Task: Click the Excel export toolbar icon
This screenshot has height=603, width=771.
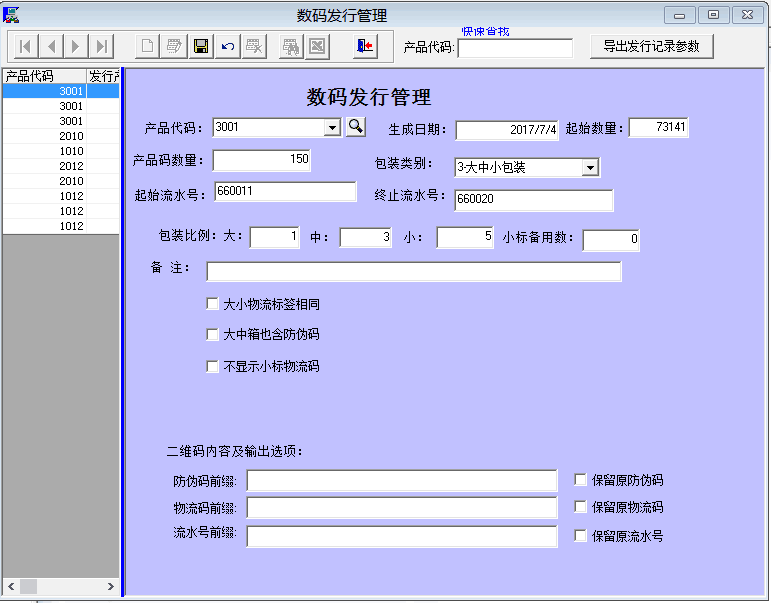Action: (x=317, y=47)
